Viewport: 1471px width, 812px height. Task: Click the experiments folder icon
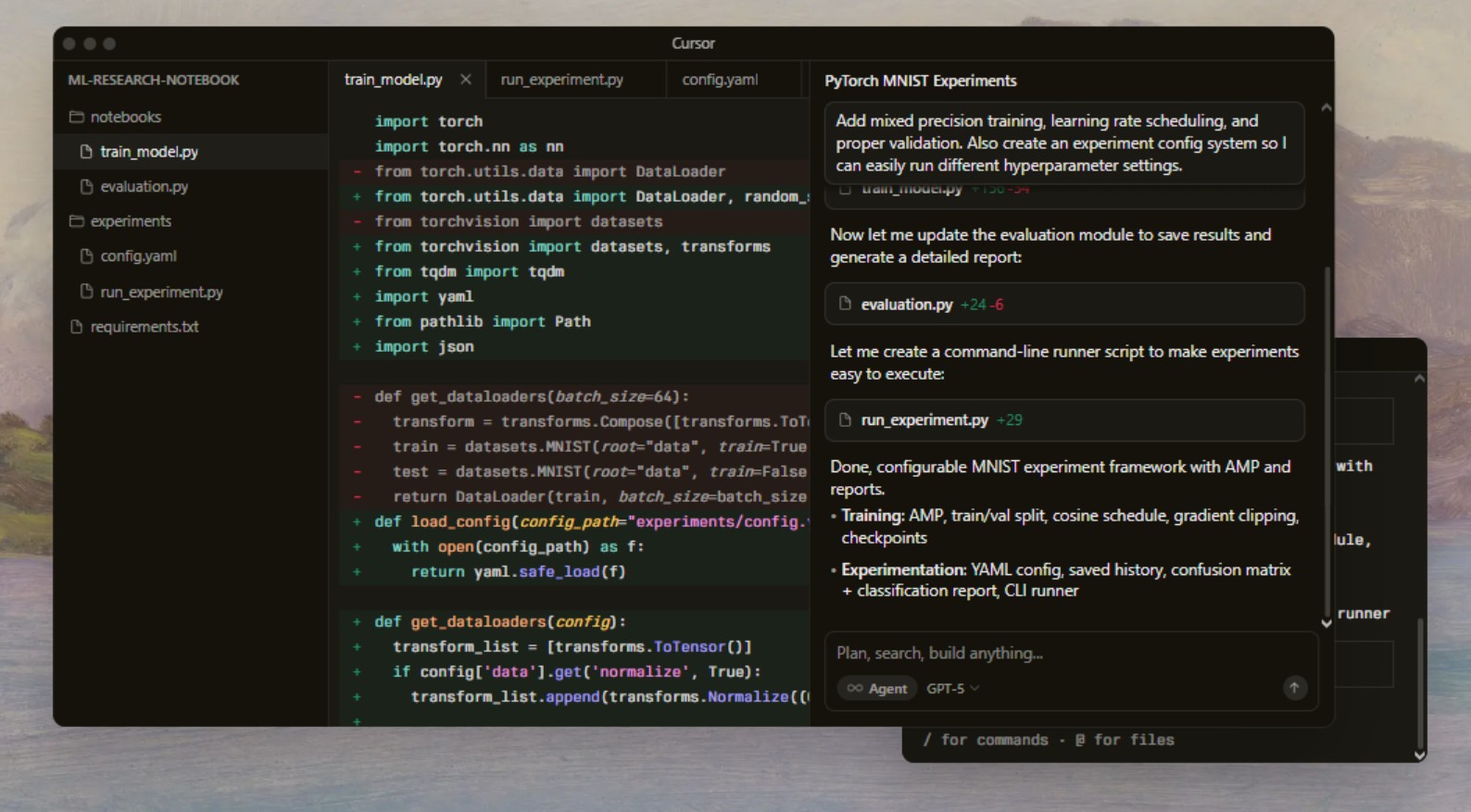click(77, 221)
